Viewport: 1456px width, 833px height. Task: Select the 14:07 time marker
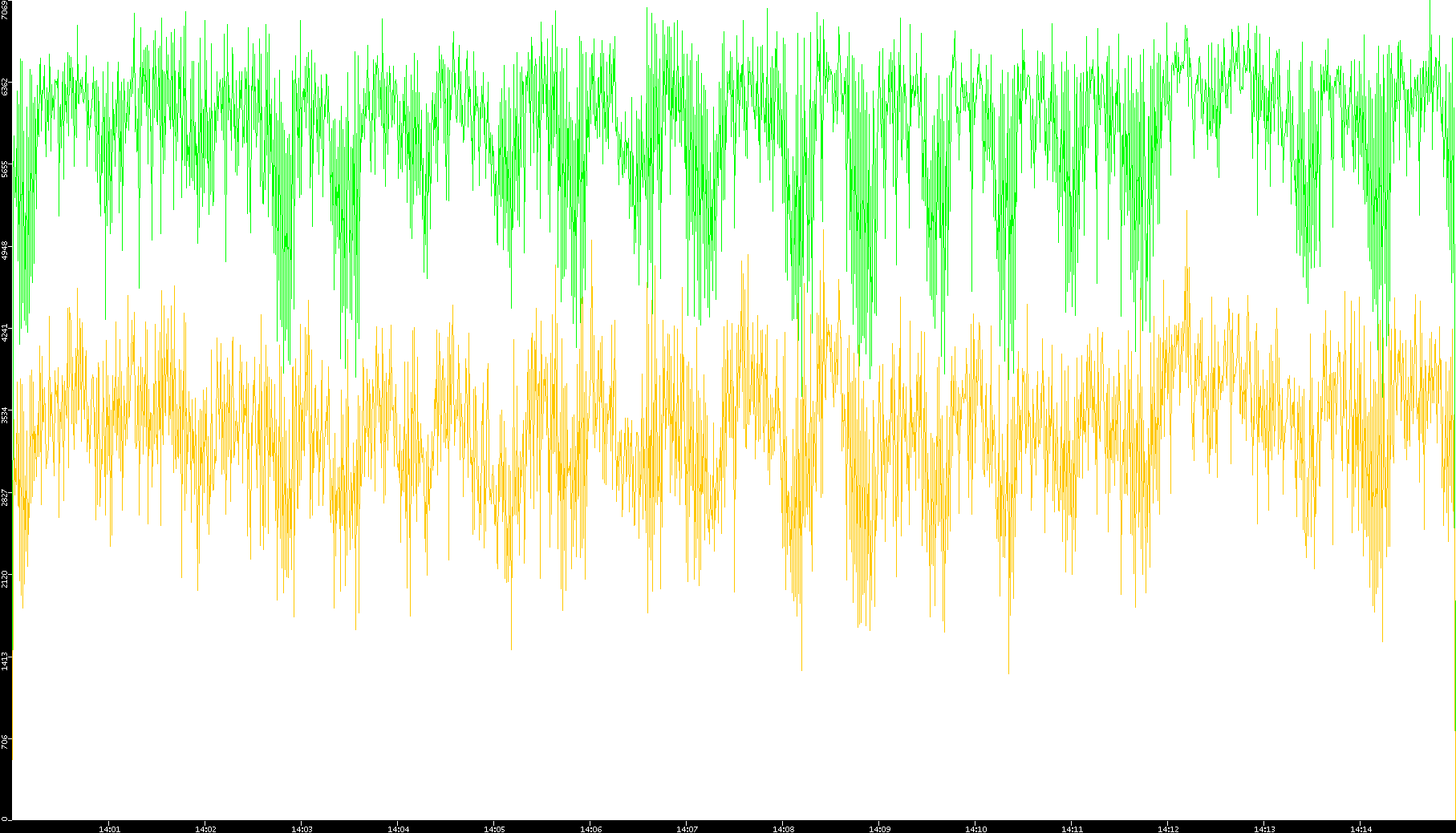click(x=687, y=828)
